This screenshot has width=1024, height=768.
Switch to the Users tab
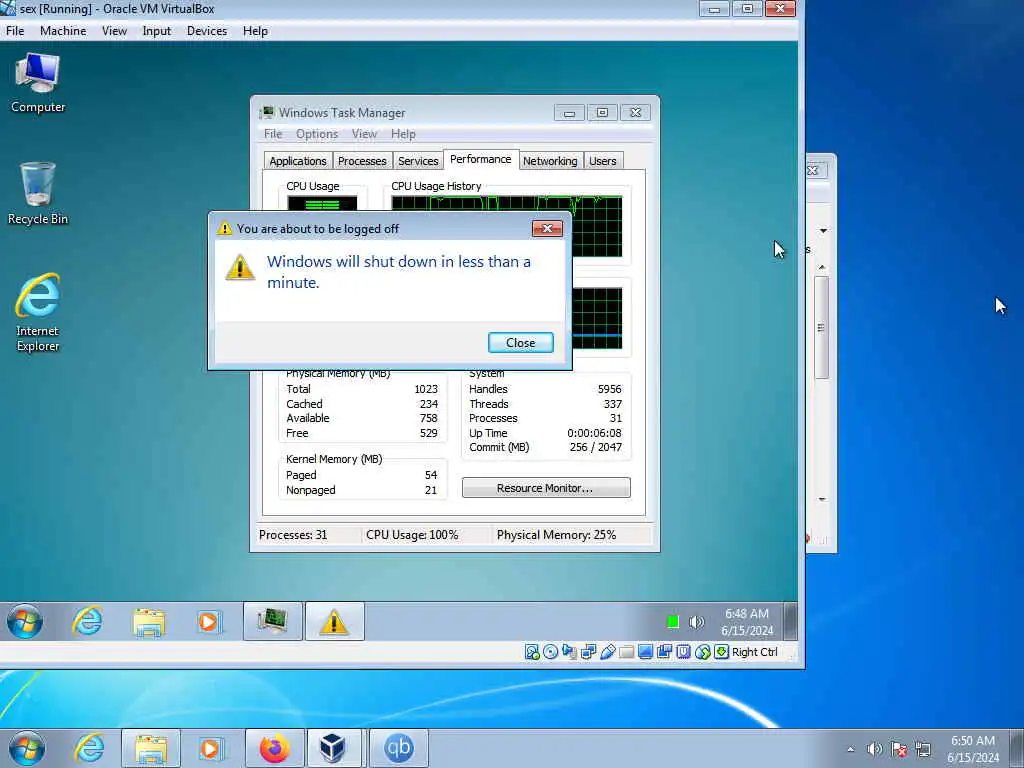[x=602, y=161]
